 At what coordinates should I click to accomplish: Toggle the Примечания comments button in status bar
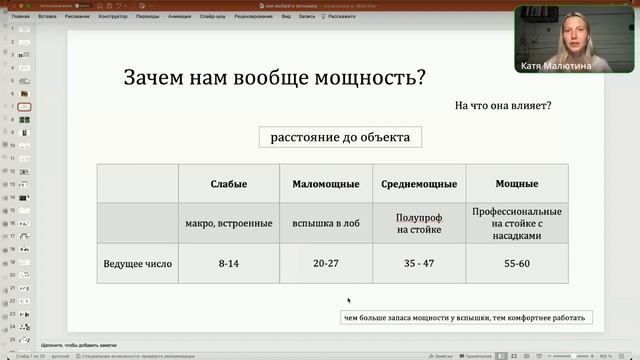[476, 356]
